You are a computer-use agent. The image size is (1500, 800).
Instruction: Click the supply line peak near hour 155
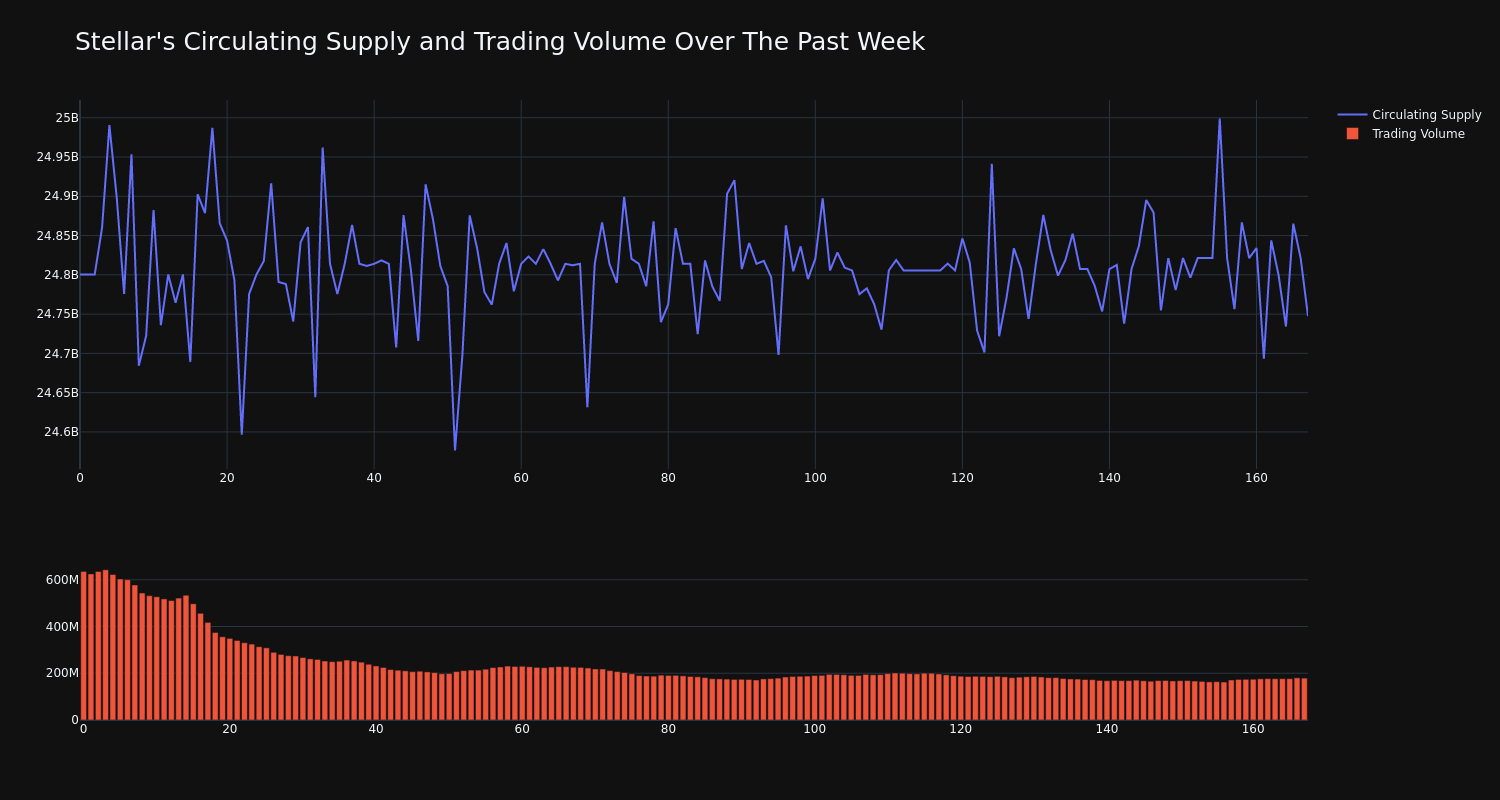(1219, 119)
